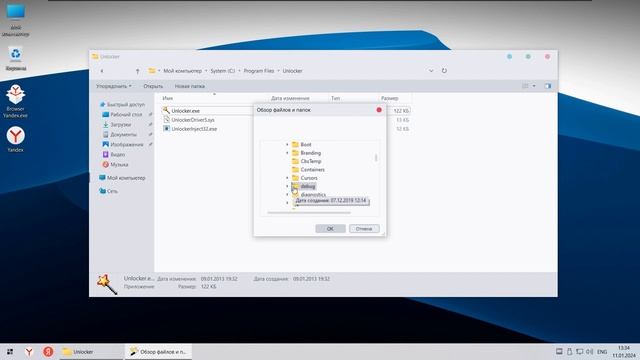Toggle the Explorer preview pane icon

tap(548, 86)
